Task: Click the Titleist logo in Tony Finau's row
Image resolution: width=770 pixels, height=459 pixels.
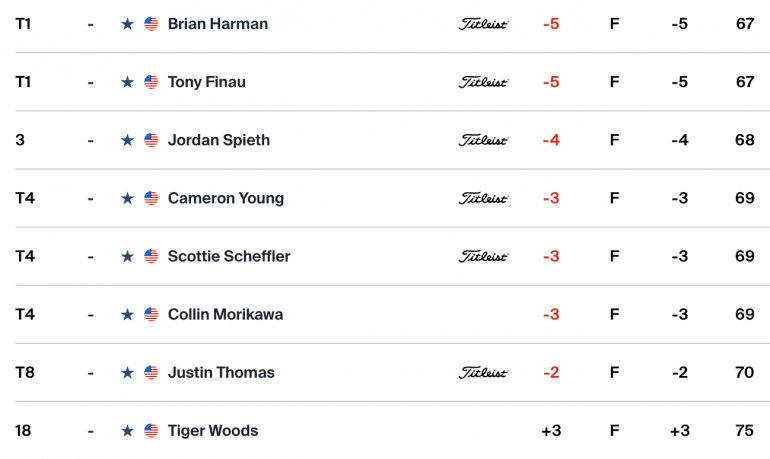Action: (x=483, y=82)
